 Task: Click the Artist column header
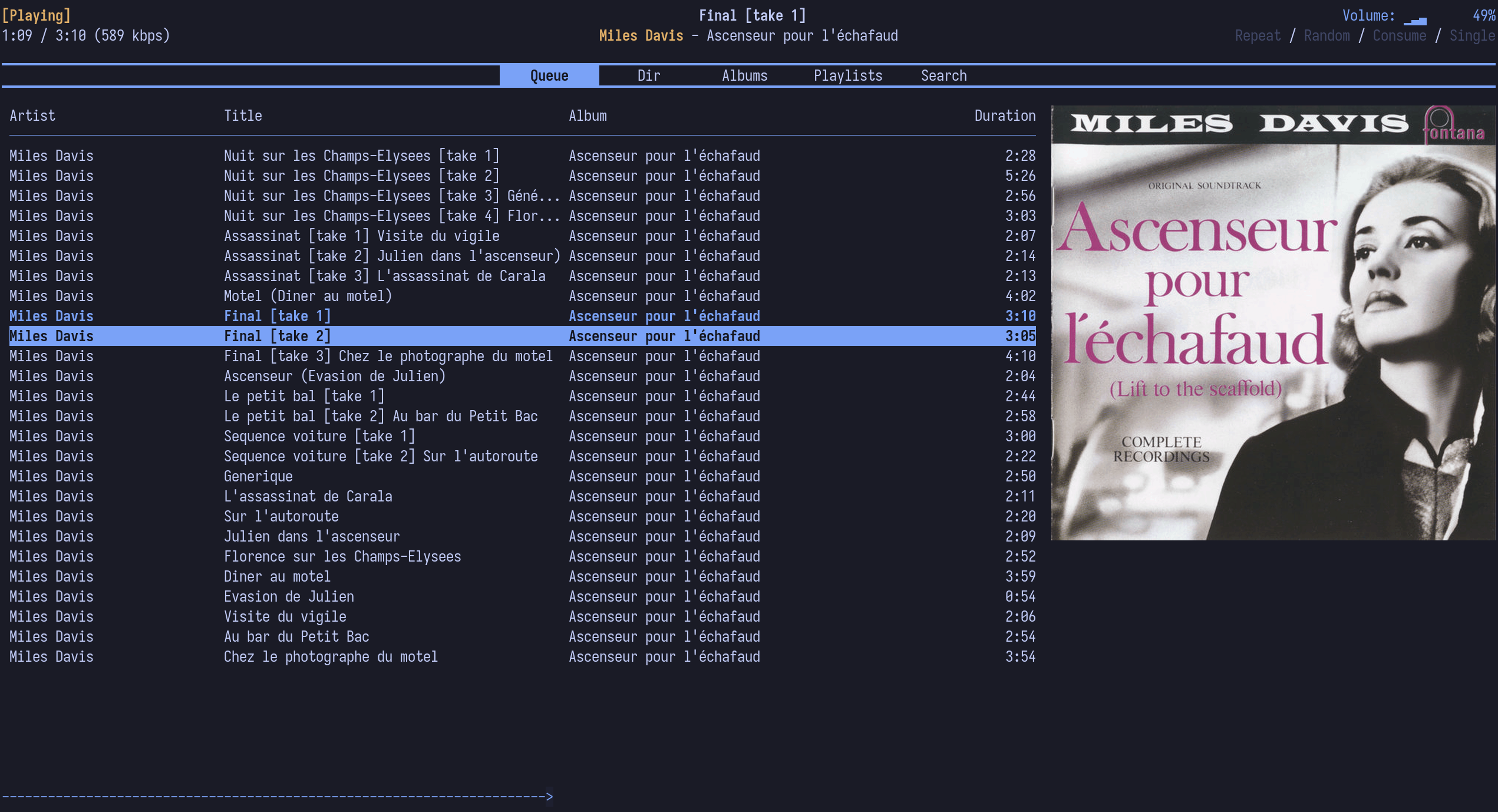[x=32, y=116]
